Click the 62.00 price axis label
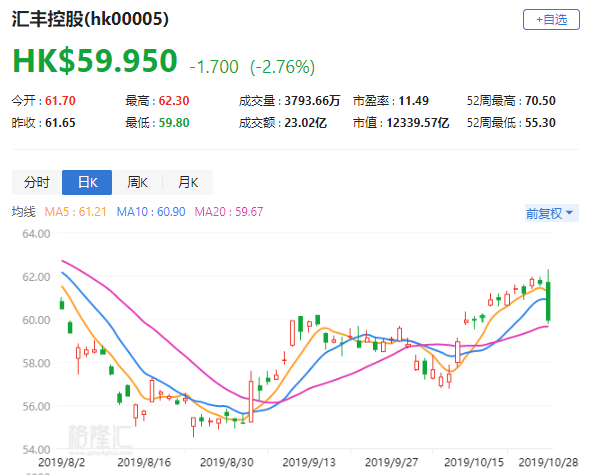Image resolution: width=589 pixels, height=475 pixels. (36, 277)
